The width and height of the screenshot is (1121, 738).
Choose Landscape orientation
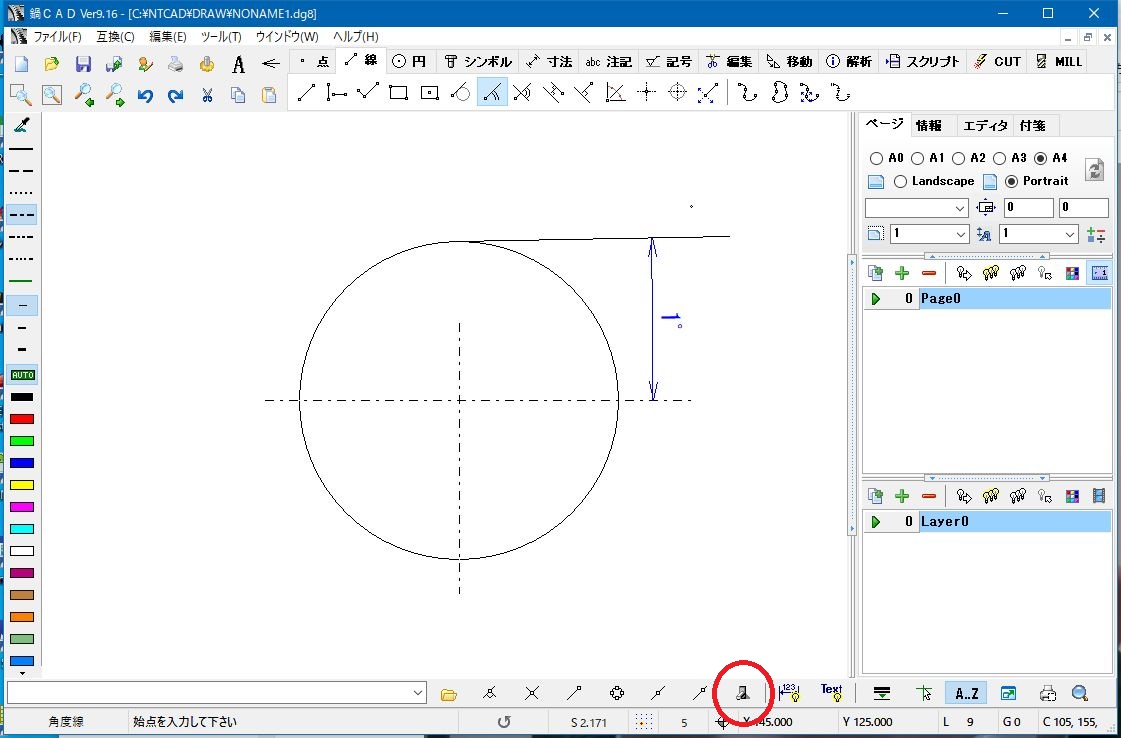934,182
